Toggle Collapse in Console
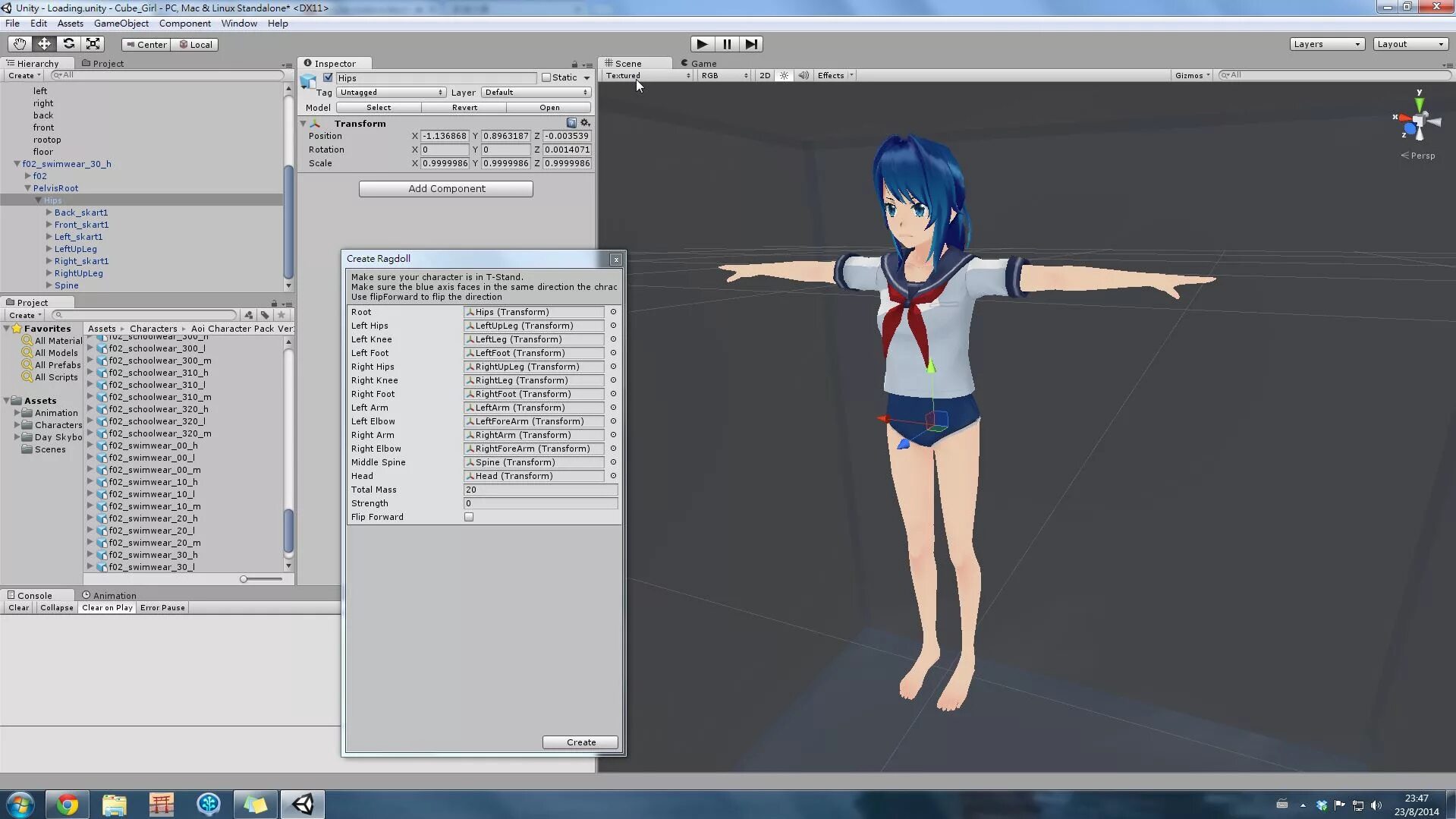 (57, 608)
